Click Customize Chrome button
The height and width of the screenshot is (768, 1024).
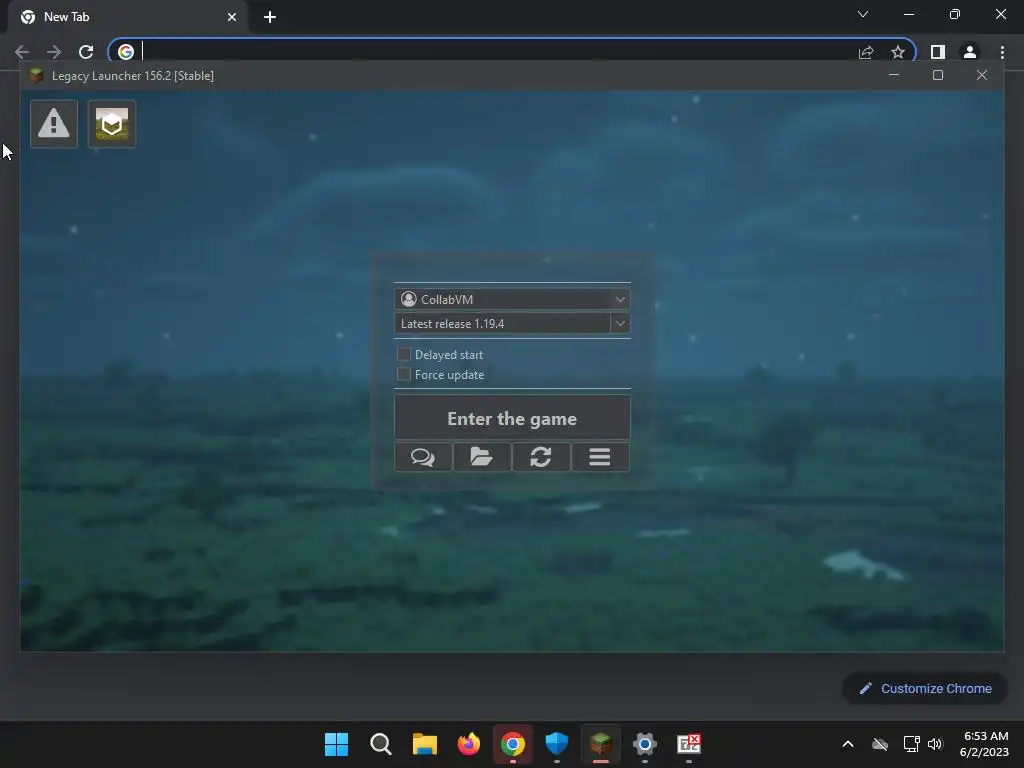click(925, 688)
